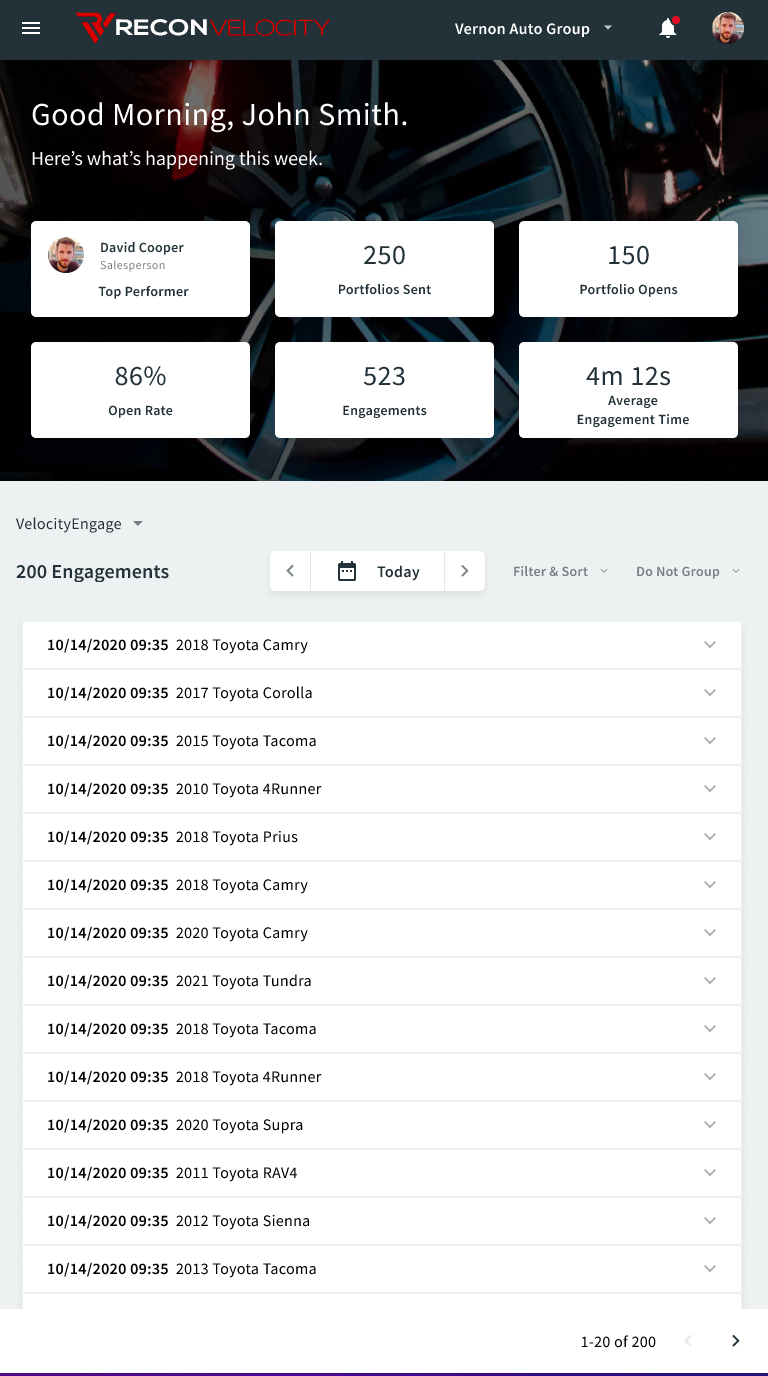Select the 2011 Toyota RAV4 row
The width and height of the screenshot is (768, 1376).
[x=382, y=1173]
